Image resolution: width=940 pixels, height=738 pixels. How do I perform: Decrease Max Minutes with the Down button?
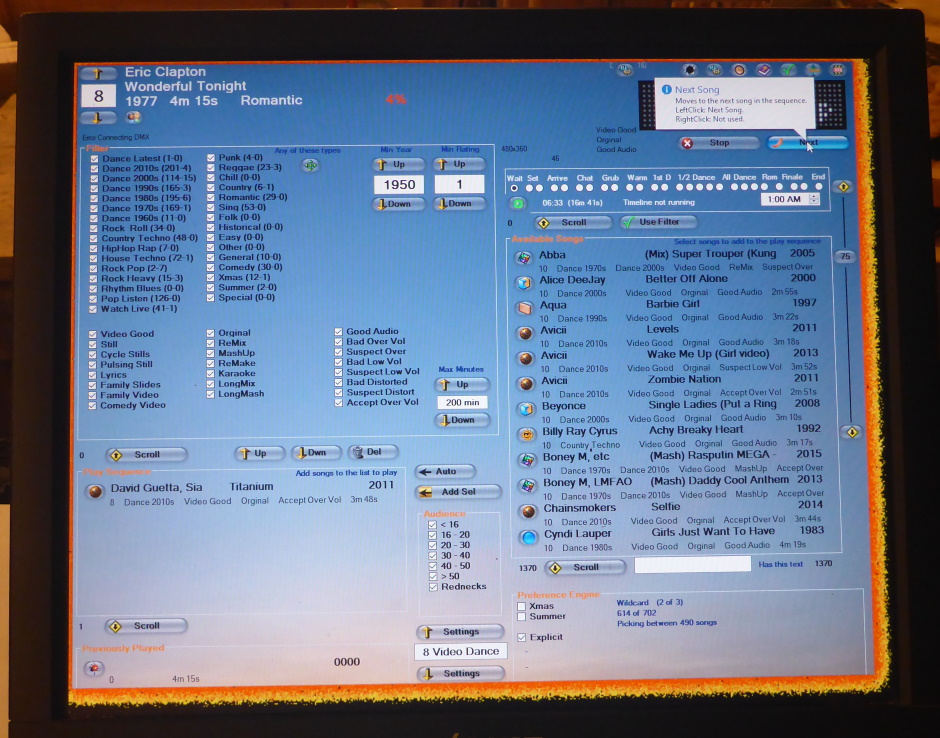pyautogui.click(x=461, y=420)
